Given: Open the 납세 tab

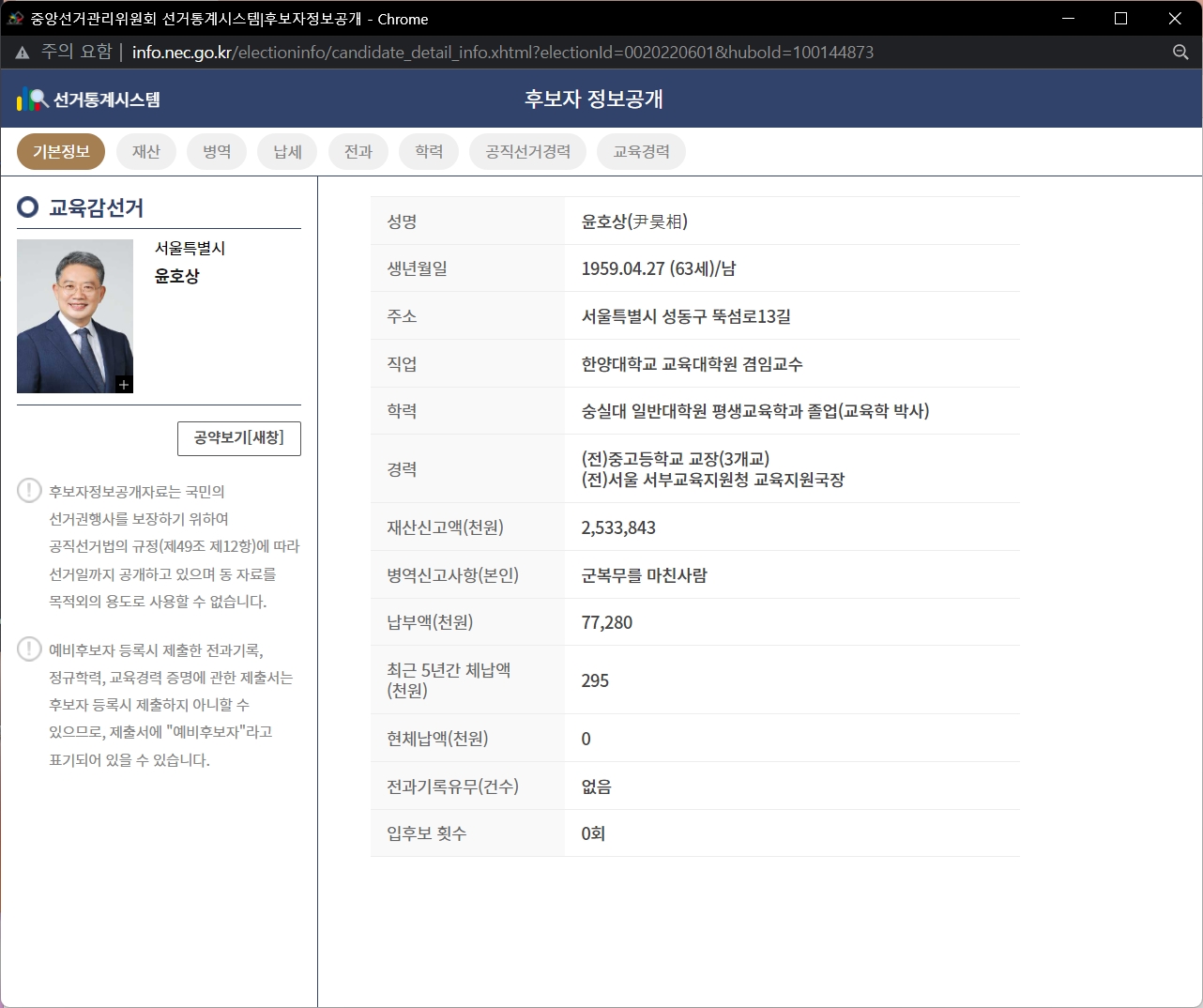Looking at the screenshot, I should (287, 152).
